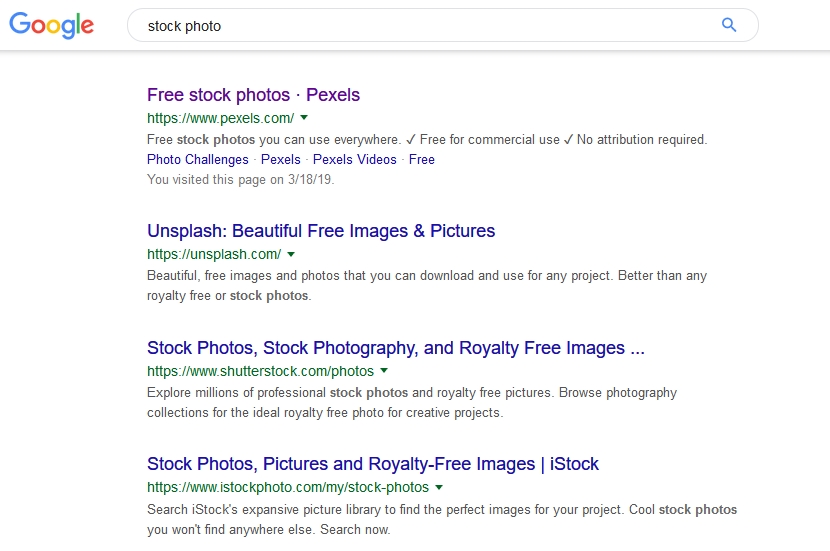
Task: Click the green shutterstock.com/photos URL
Action: click(x=260, y=371)
